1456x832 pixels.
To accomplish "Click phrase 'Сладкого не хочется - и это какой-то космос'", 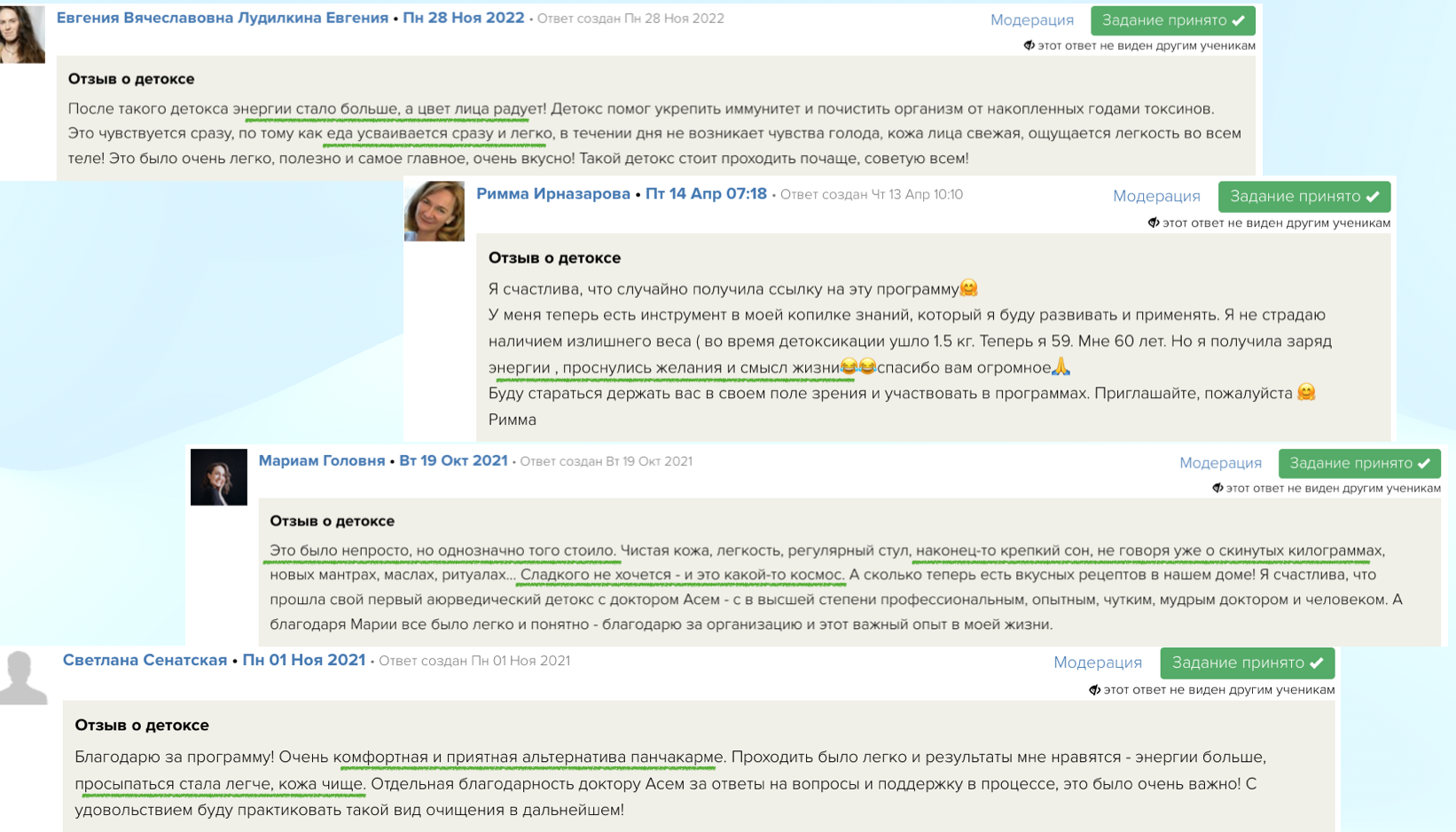I will point(682,575).
